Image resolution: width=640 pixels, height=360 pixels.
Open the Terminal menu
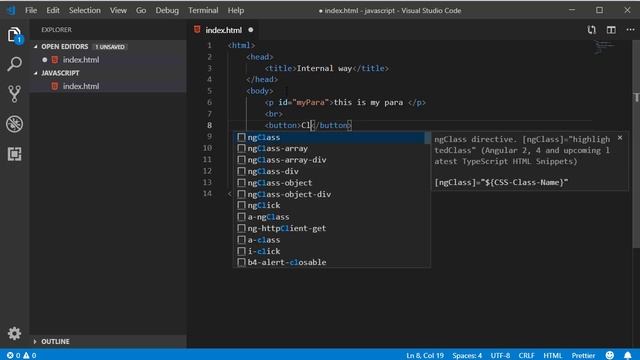(203, 10)
